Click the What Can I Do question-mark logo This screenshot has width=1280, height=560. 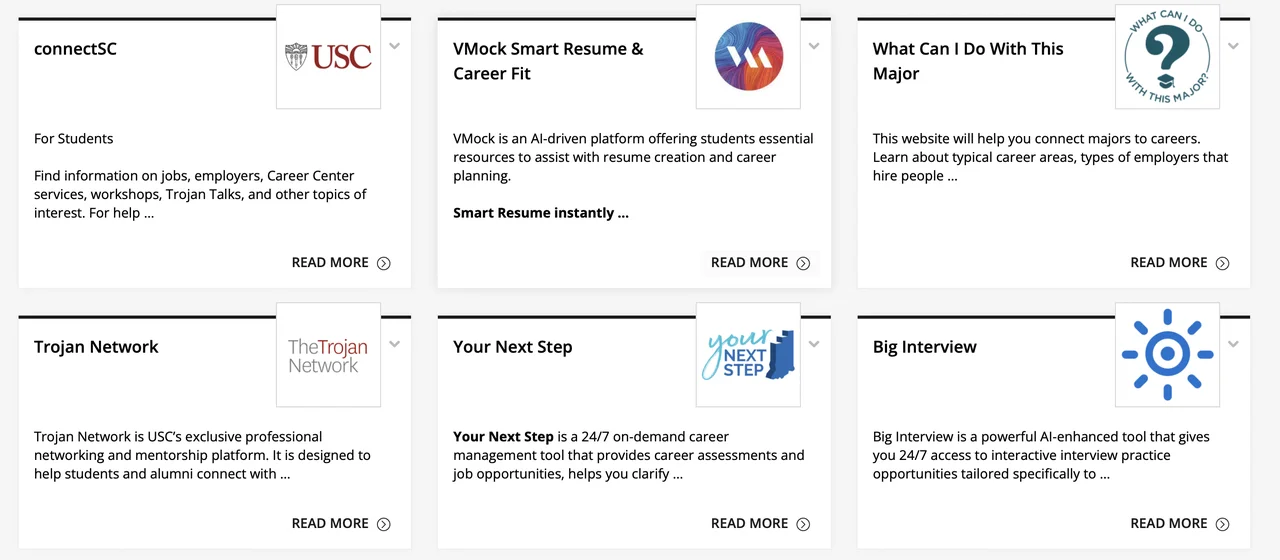coord(1167,56)
